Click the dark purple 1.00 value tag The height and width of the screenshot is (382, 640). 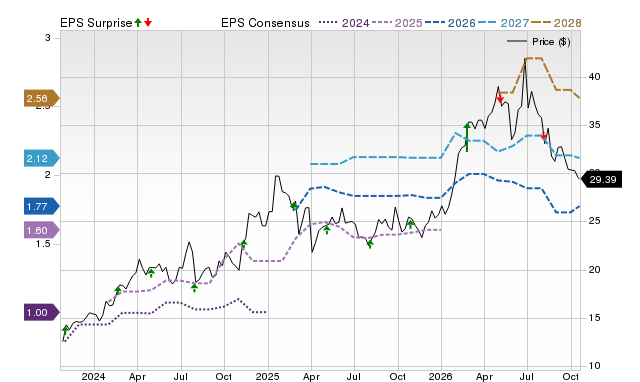click(x=42, y=313)
